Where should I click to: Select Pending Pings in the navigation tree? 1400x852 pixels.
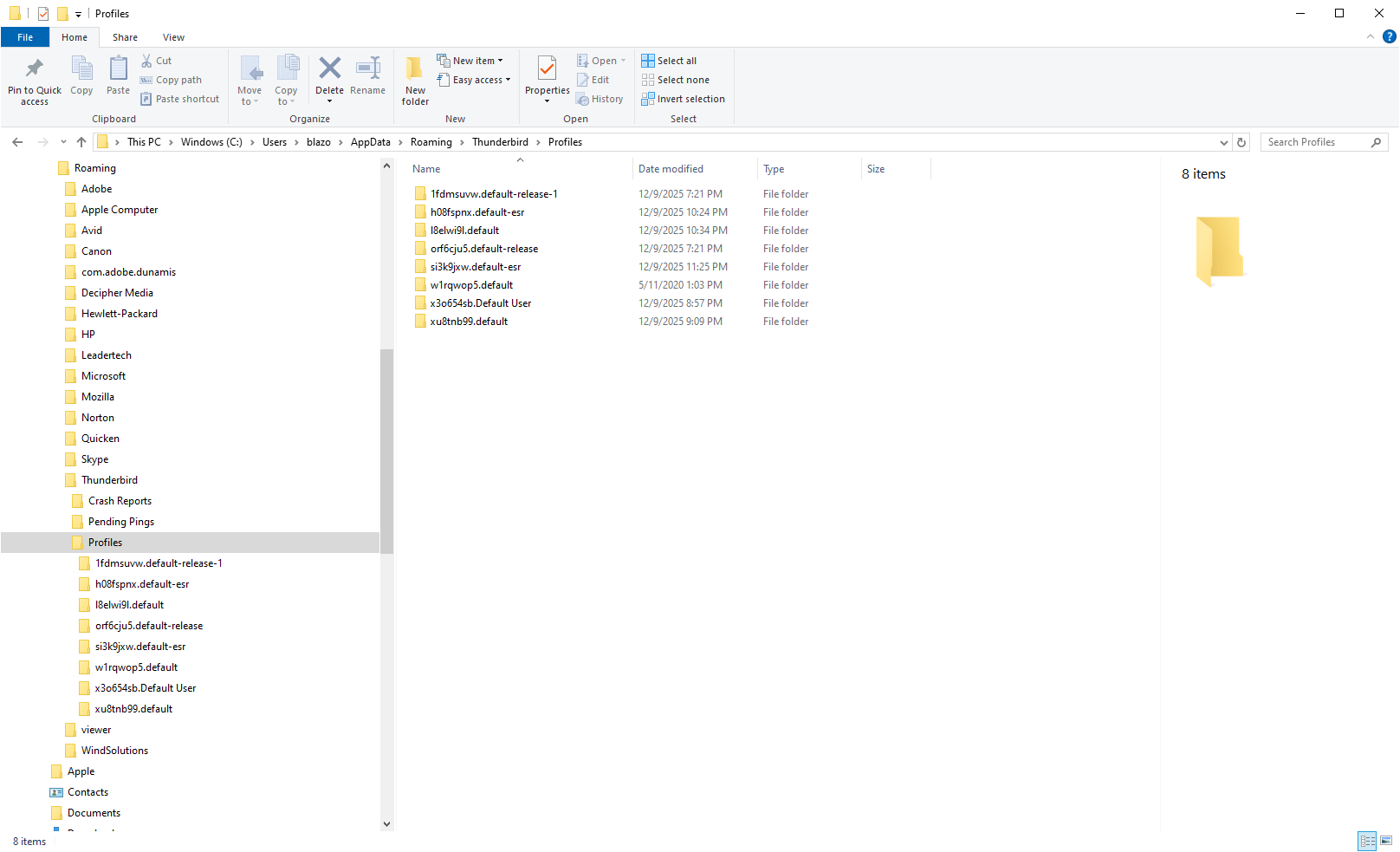point(121,522)
